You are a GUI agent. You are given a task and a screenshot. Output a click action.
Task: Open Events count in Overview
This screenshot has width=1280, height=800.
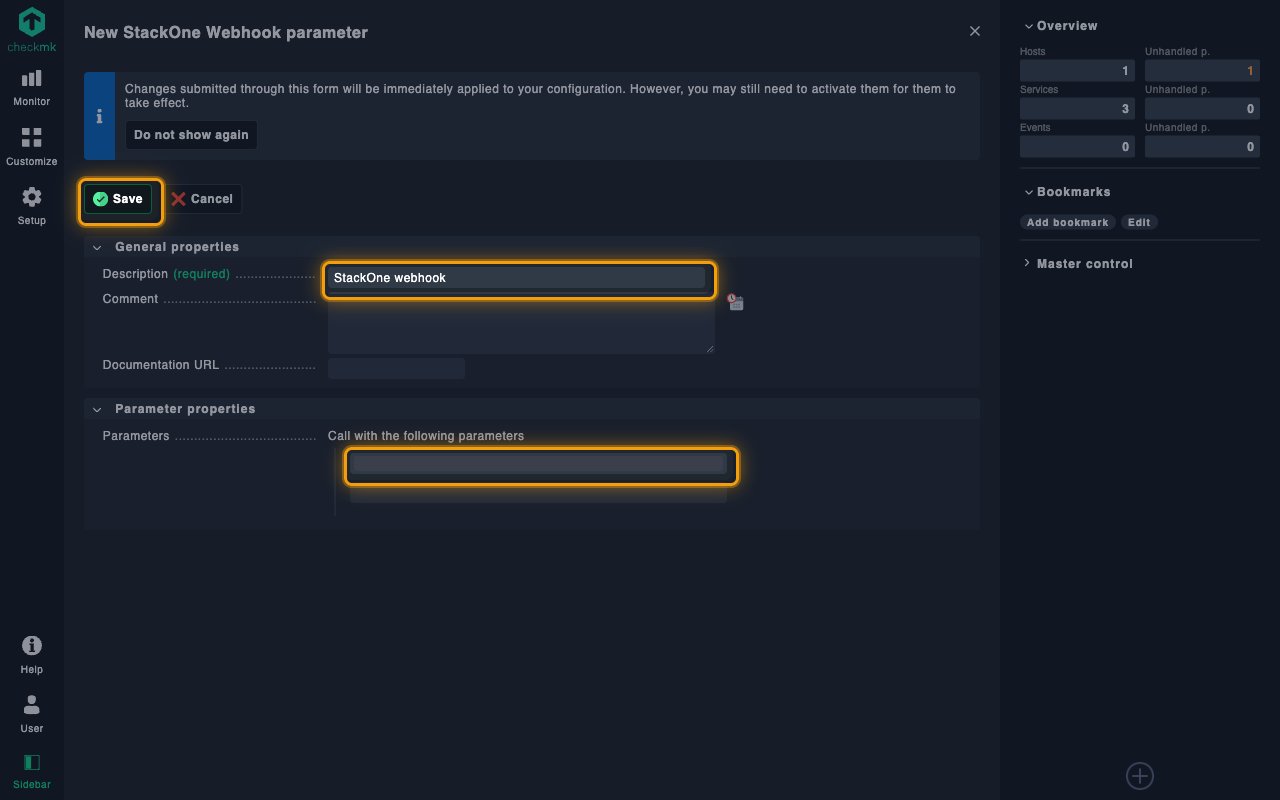(x=1077, y=147)
